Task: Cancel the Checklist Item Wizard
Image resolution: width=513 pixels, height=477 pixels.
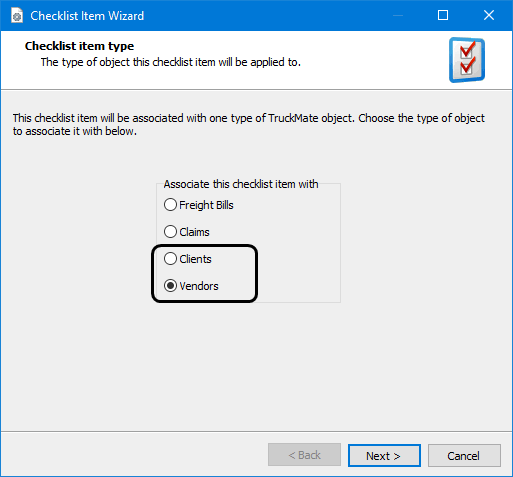Action: click(x=464, y=455)
